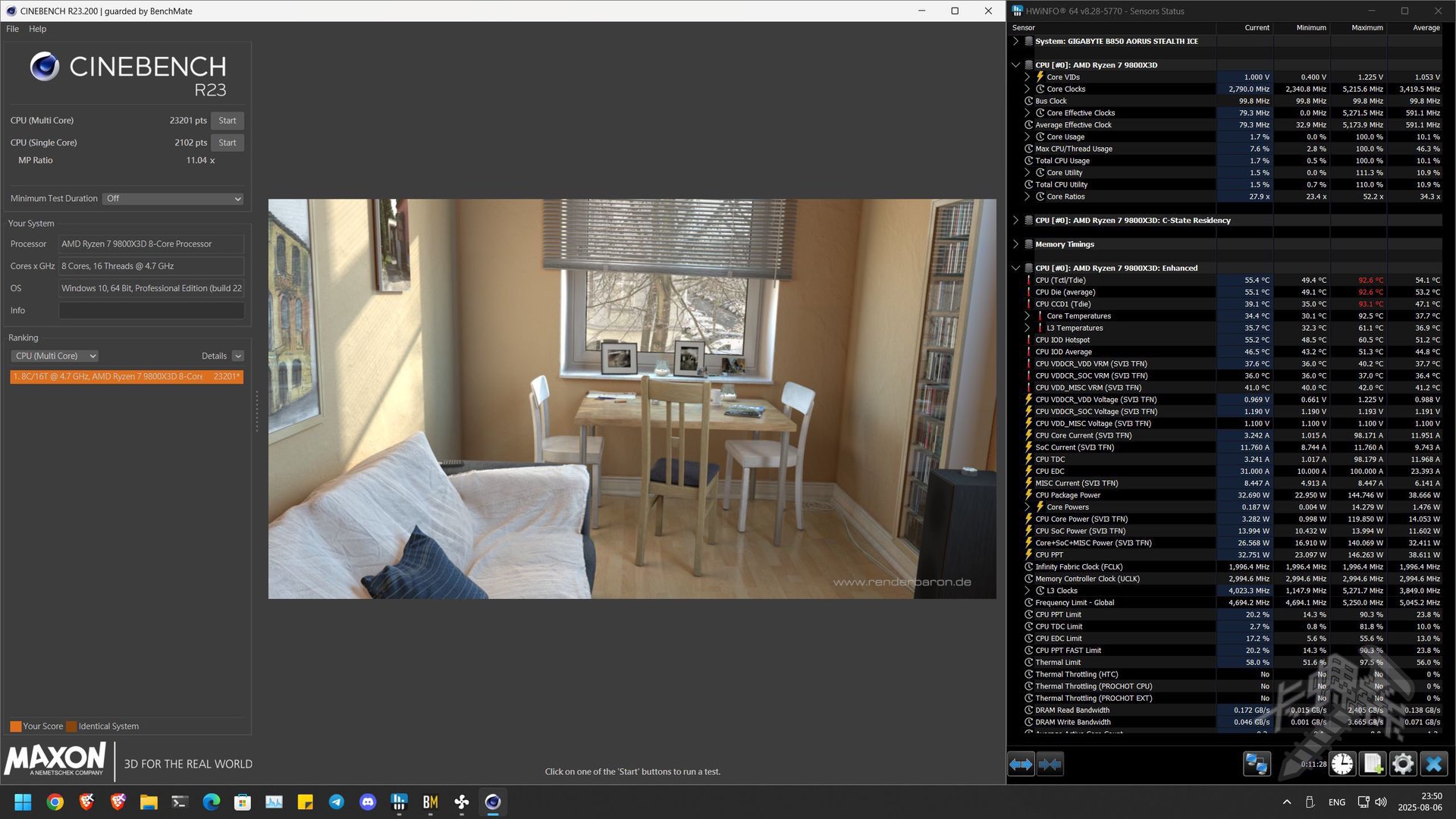The image size is (1456, 819).
Task: Open HWiNFO sensor settings gear icon
Action: [1403, 764]
